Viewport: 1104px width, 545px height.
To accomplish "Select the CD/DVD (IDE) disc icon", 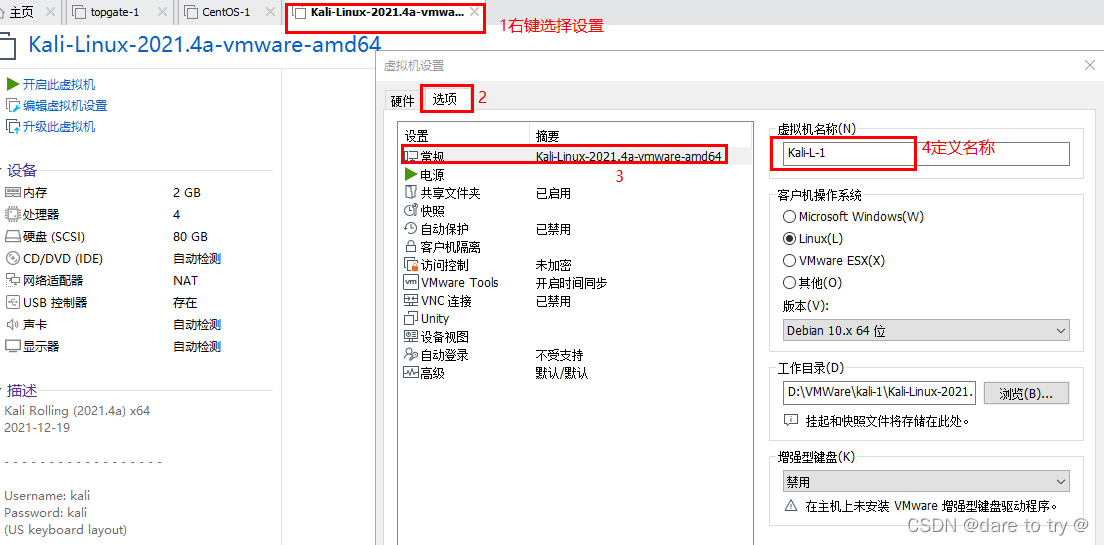I will pos(13,258).
